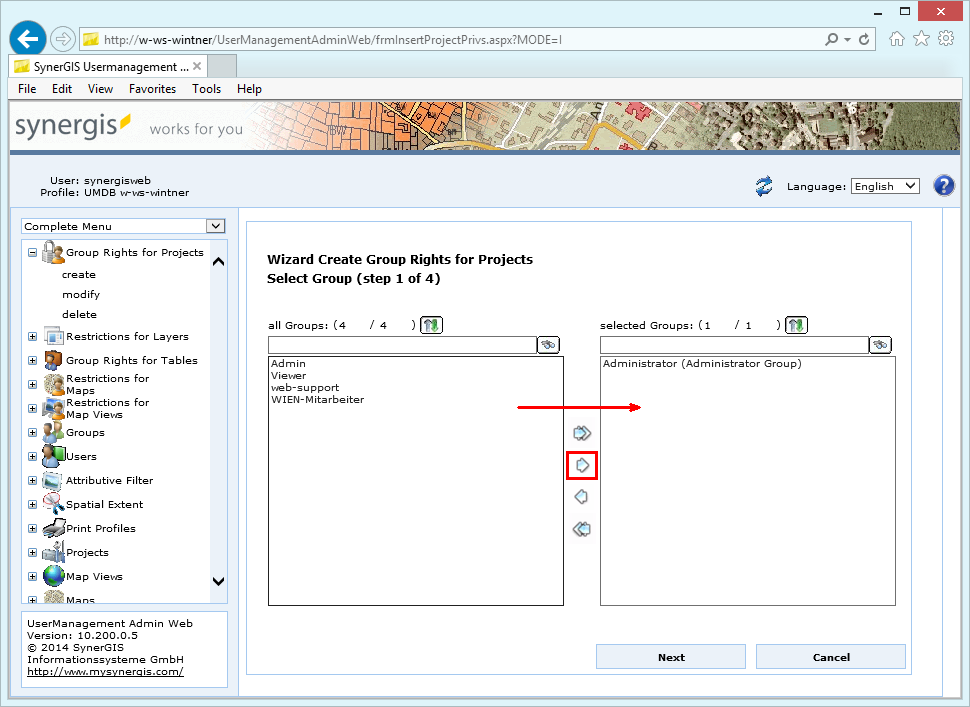Viewport: 970px width, 707px height.
Task: Click the sort icon next to all Groups count
Action: (x=431, y=324)
